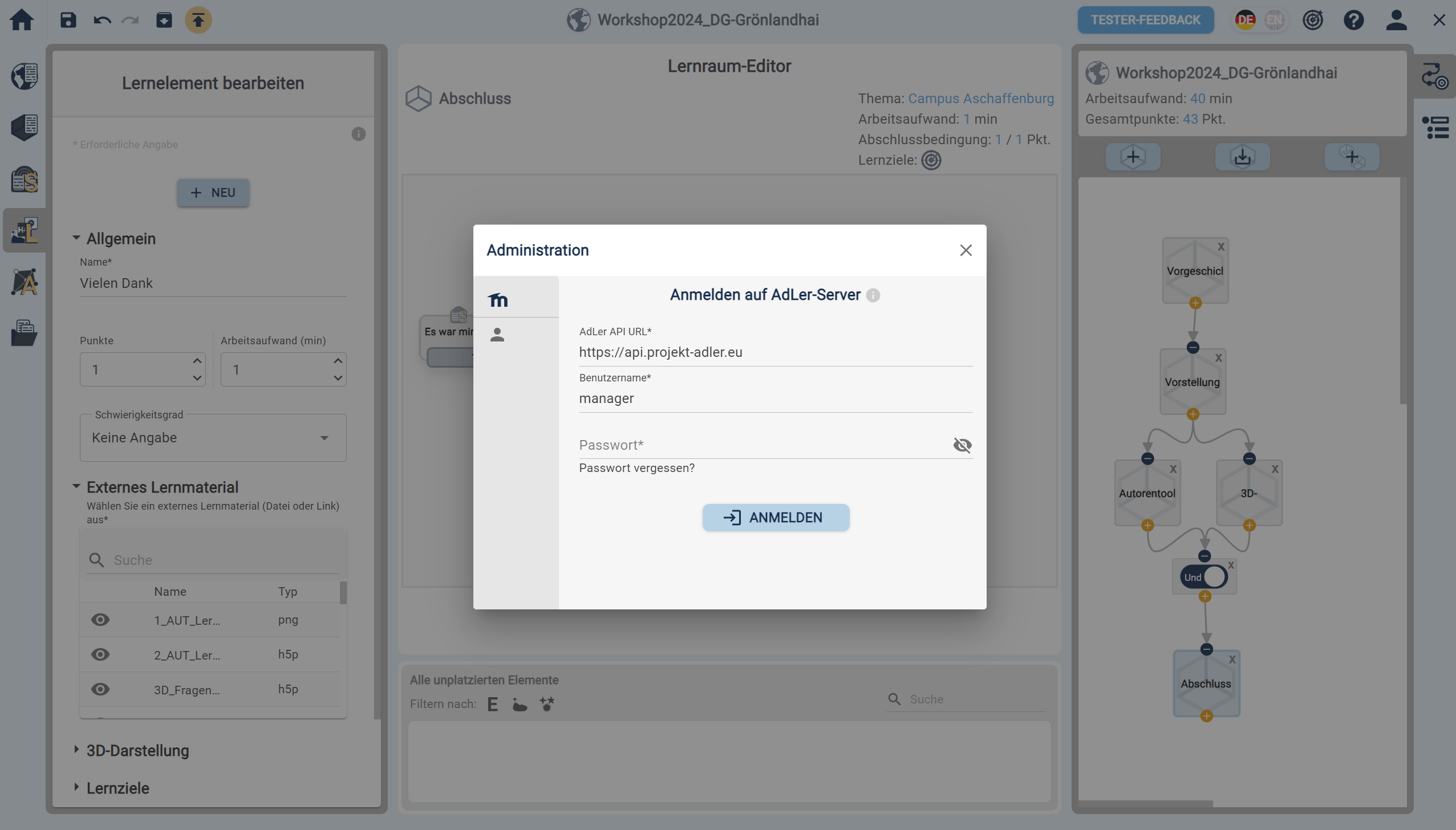Click the info icon next to Anmelden heading
This screenshot has height=830, width=1456.
(x=873, y=295)
